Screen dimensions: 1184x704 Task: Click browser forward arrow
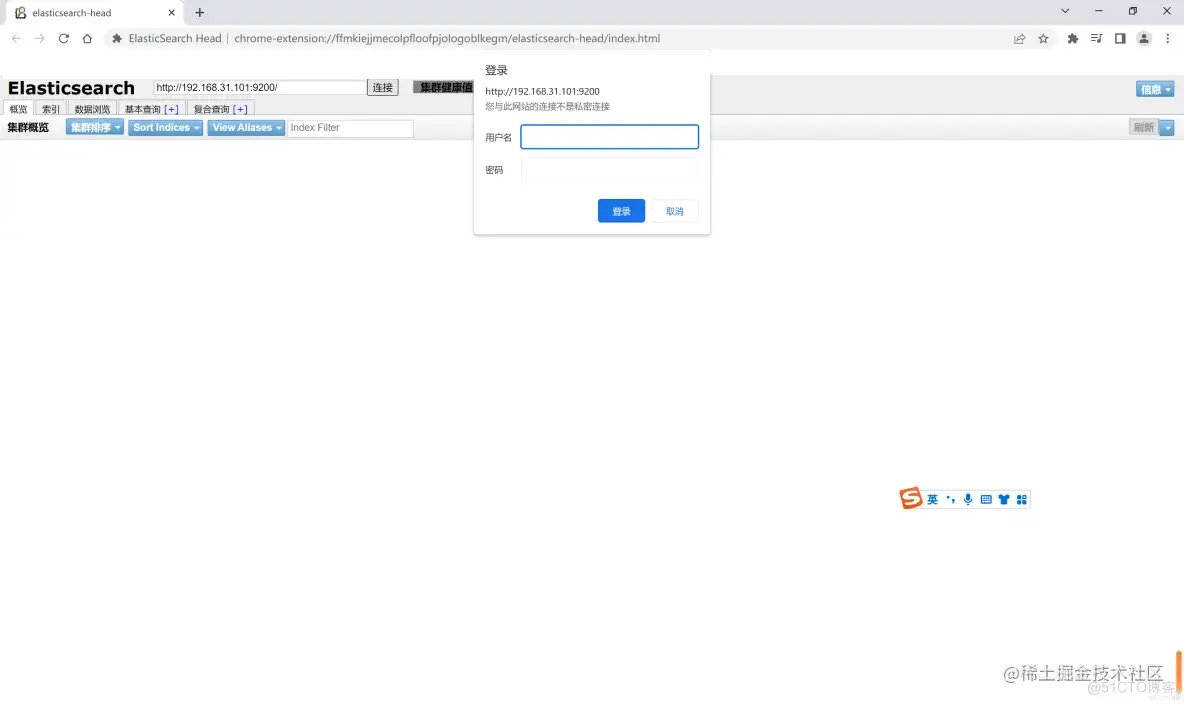(39, 39)
